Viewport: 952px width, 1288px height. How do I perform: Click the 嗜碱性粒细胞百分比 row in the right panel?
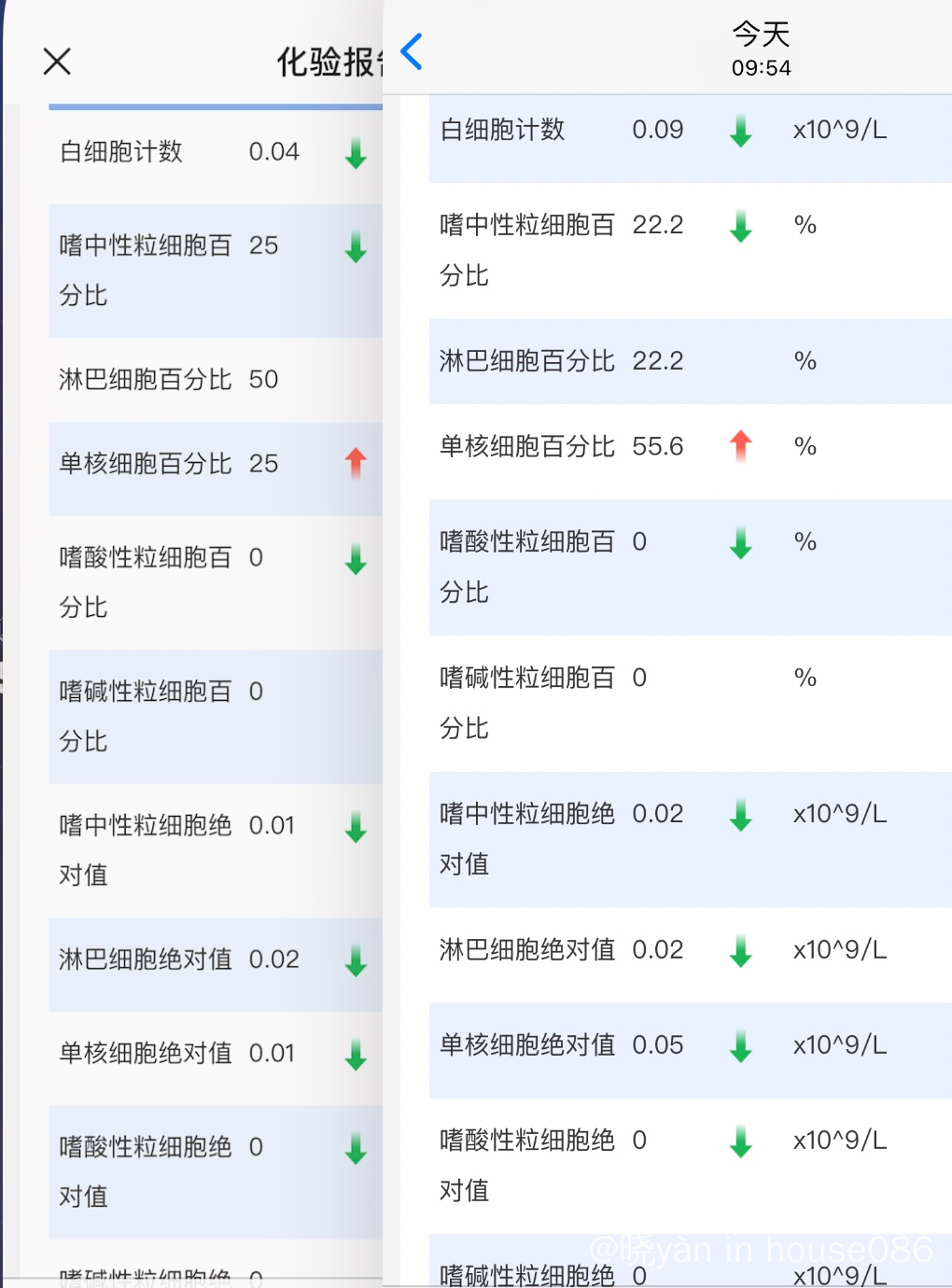[691, 704]
